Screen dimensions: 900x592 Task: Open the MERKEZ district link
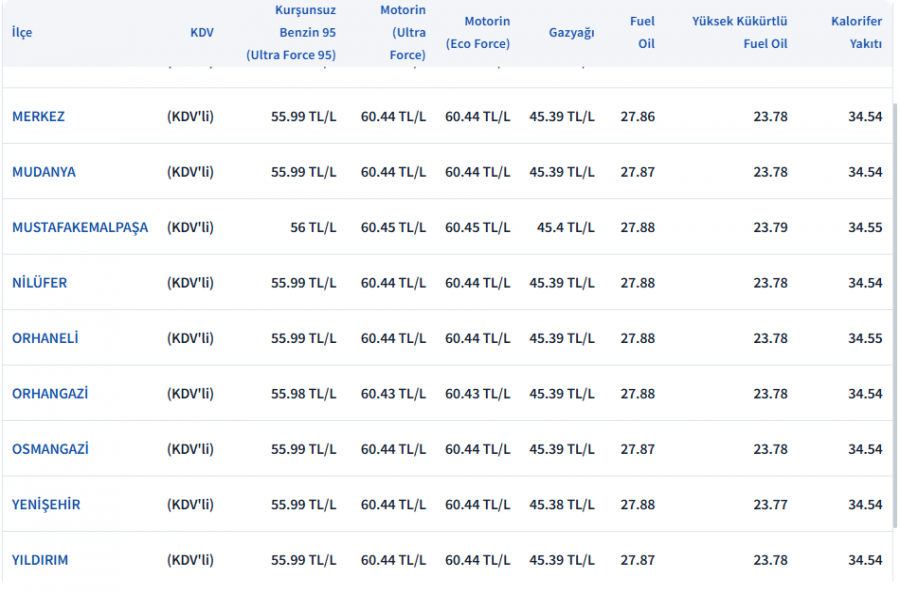(38, 116)
